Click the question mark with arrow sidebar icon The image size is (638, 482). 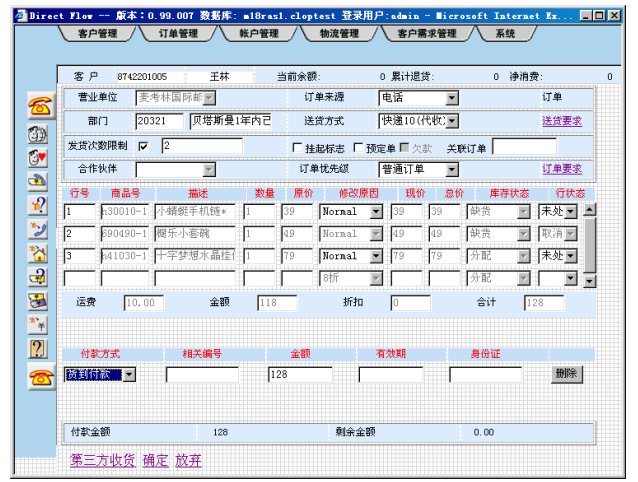point(39,204)
